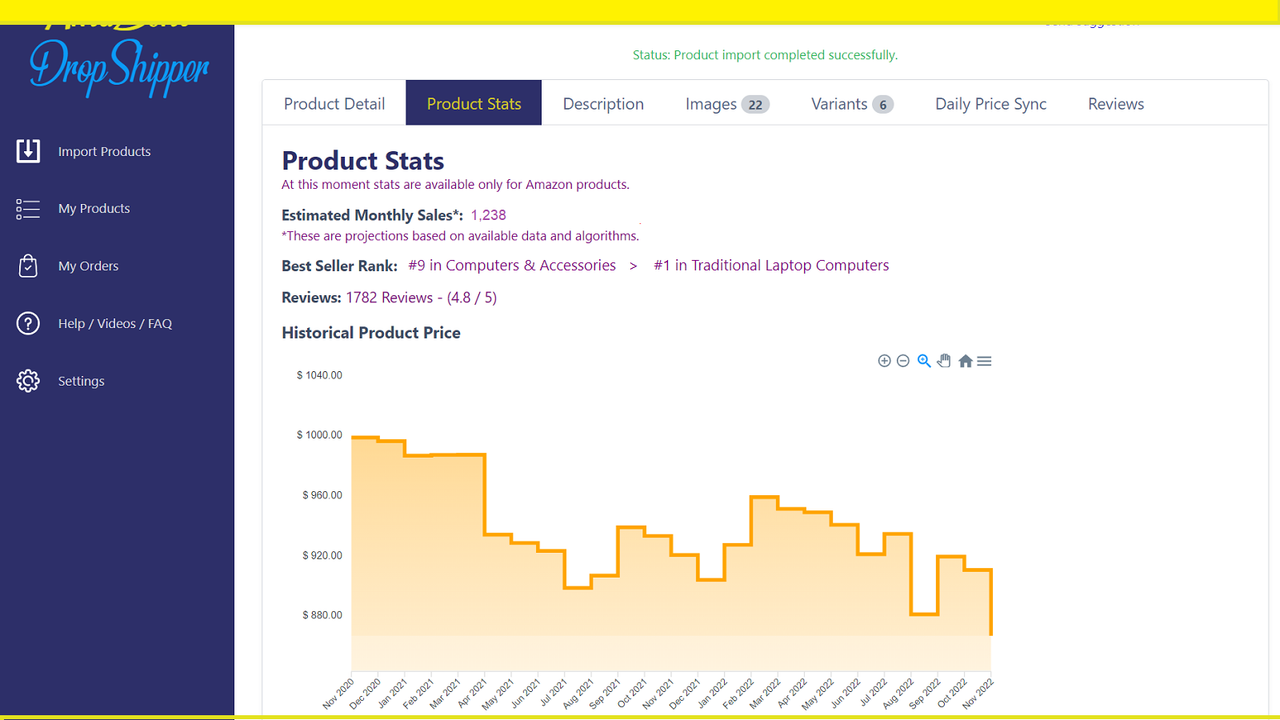Reset chart zoom with the home icon

(964, 360)
